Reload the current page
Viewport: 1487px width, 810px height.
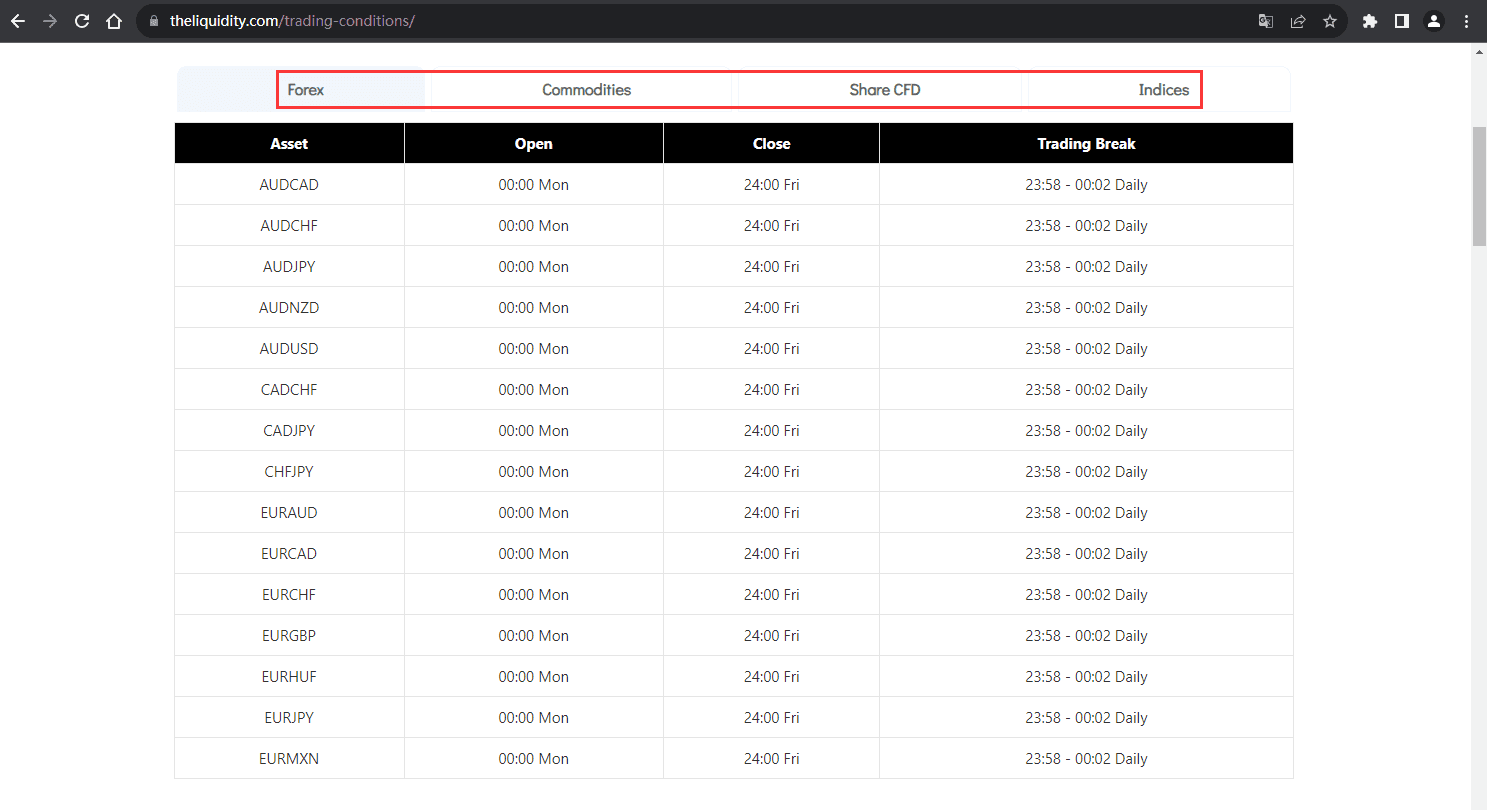pyautogui.click(x=82, y=21)
